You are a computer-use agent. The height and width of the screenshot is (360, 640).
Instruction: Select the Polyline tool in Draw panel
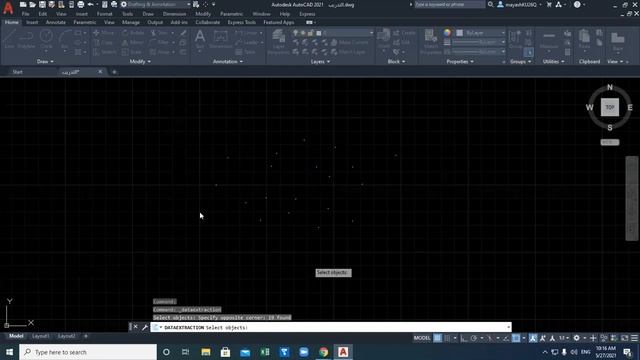(26, 39)
